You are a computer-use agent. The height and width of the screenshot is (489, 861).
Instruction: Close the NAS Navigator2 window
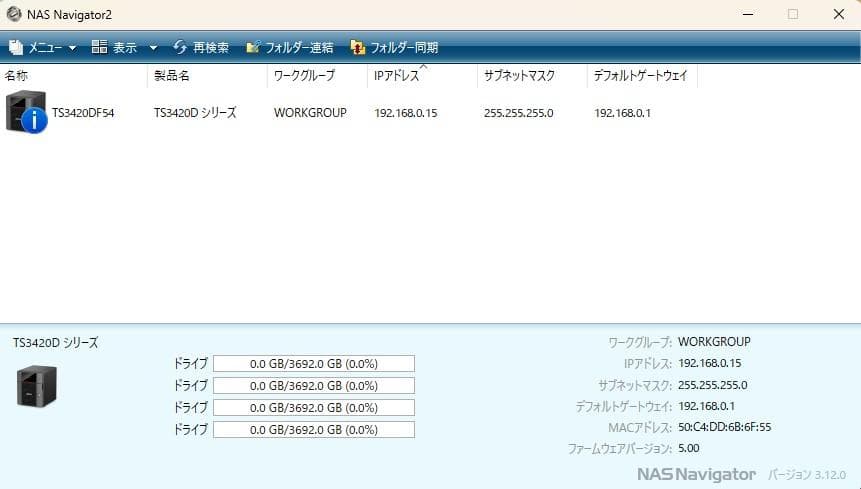pos(839,14)
